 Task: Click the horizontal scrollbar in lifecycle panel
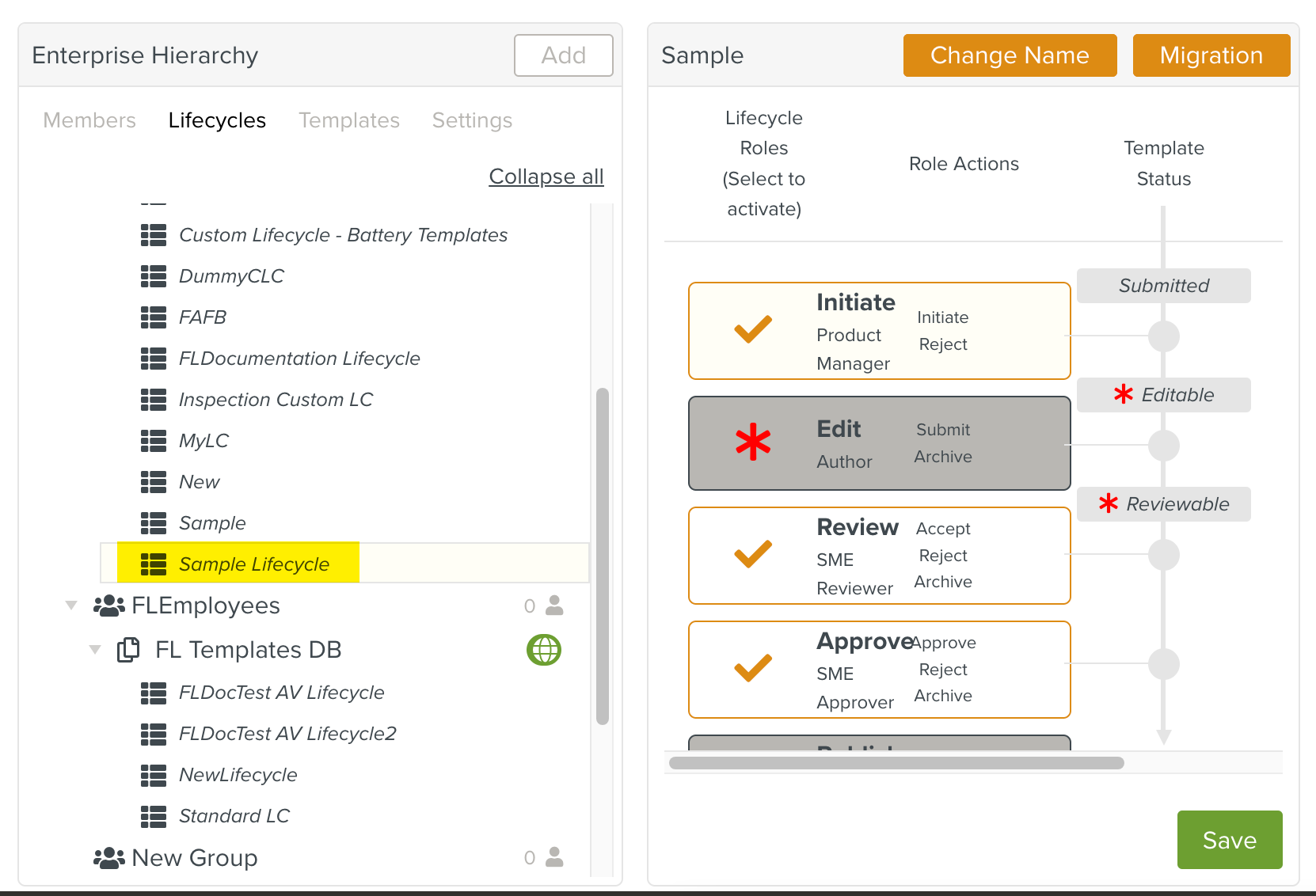pos(896,763)
